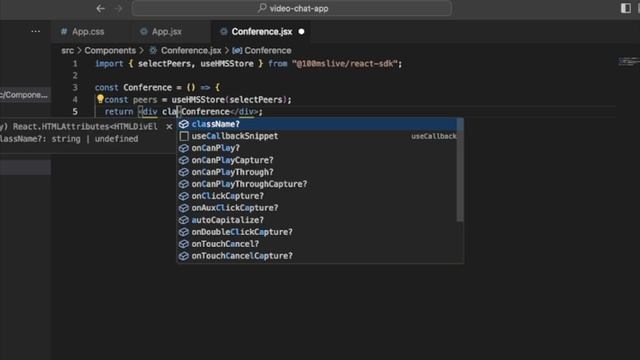Click the snippet square icon beside useCallbackSnippet
This screenshot has width=640, height=360.
(x=184, y=136)
